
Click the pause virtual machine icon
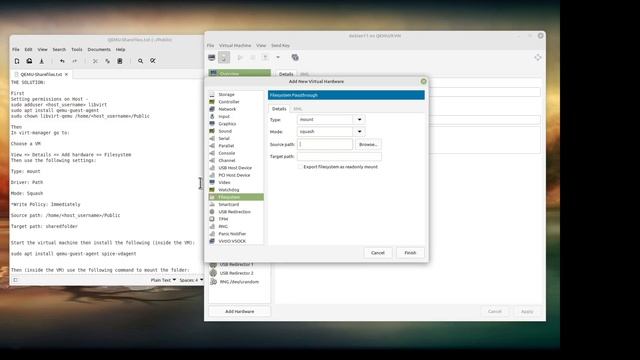click(x=253, y=58)
